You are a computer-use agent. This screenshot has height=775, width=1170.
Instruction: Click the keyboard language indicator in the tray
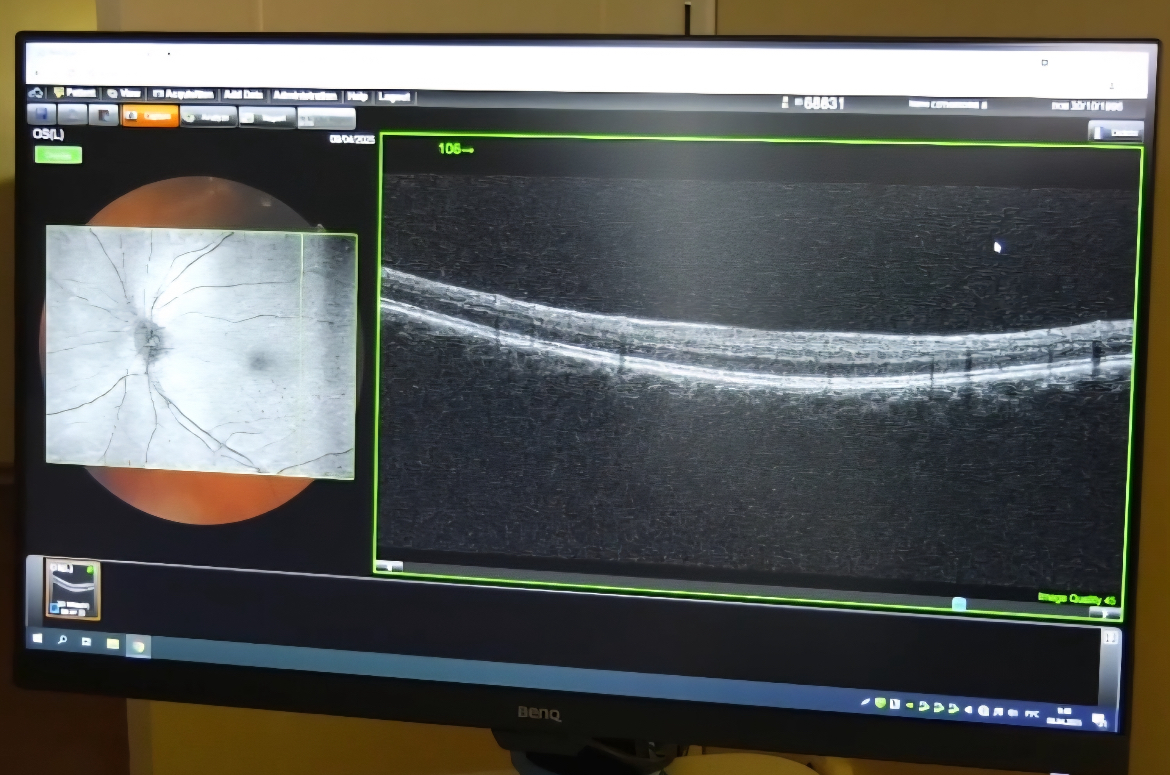(x=1032, y=715)
